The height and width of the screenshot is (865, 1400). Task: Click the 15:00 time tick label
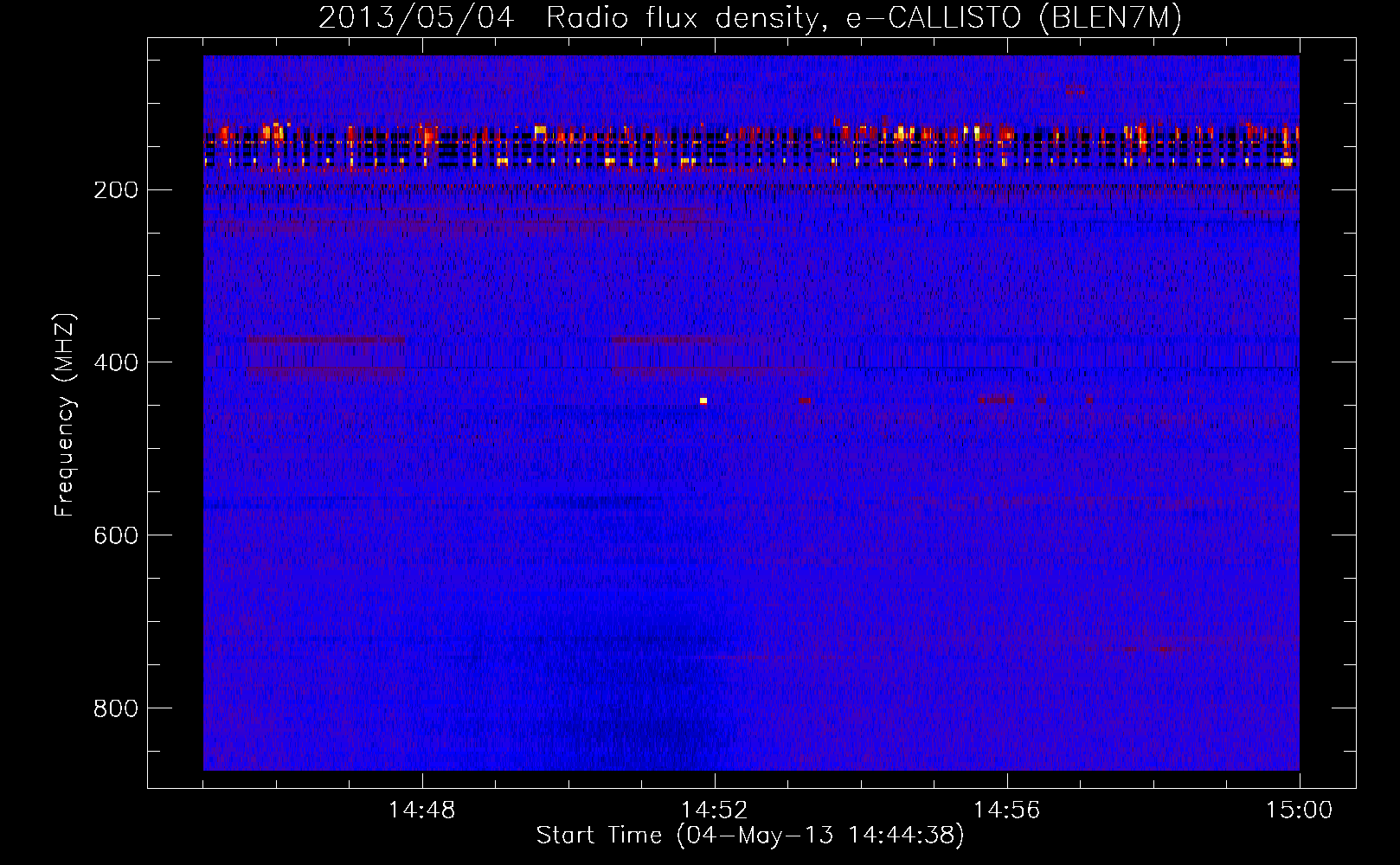[1300, 811]
